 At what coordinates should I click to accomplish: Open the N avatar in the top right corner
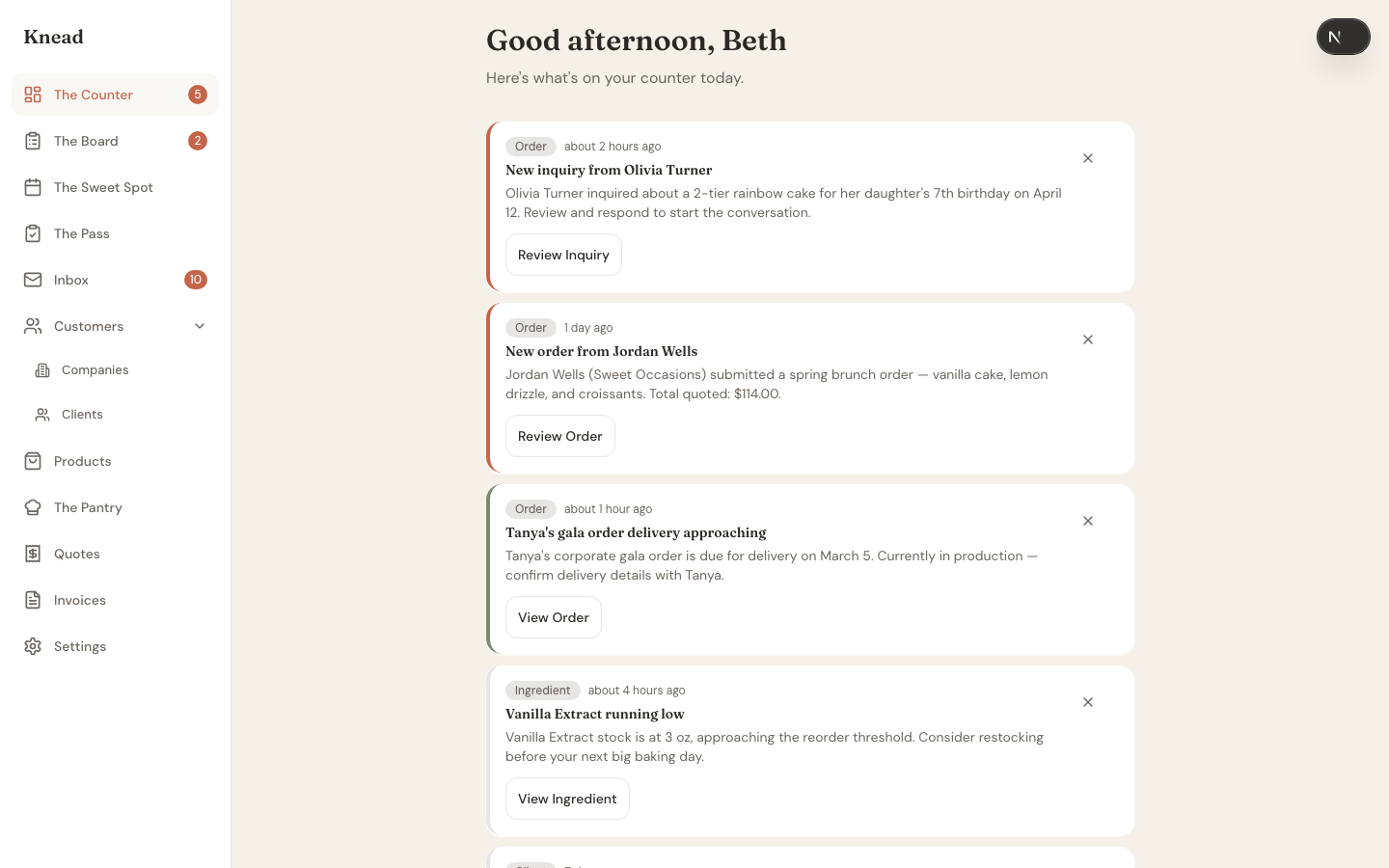tap(1344, 37)
